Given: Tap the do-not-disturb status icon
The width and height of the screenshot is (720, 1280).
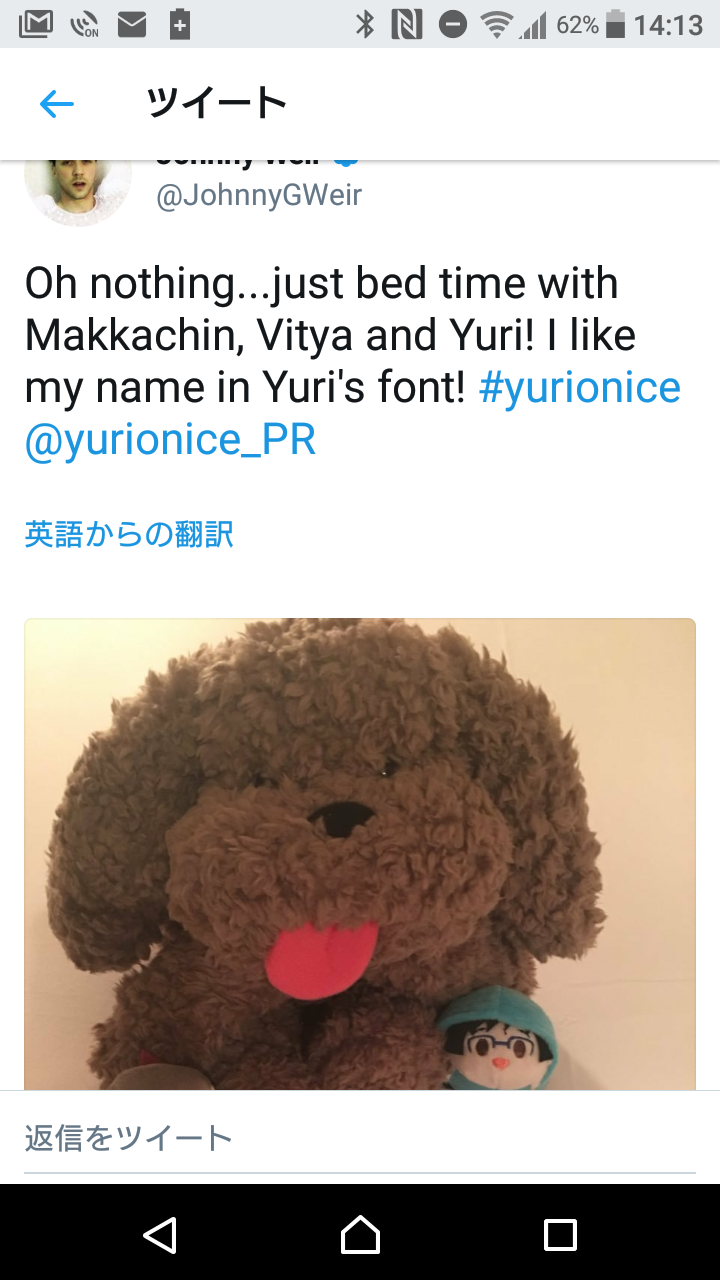Looking at the screenshot, I should [452, 25].
